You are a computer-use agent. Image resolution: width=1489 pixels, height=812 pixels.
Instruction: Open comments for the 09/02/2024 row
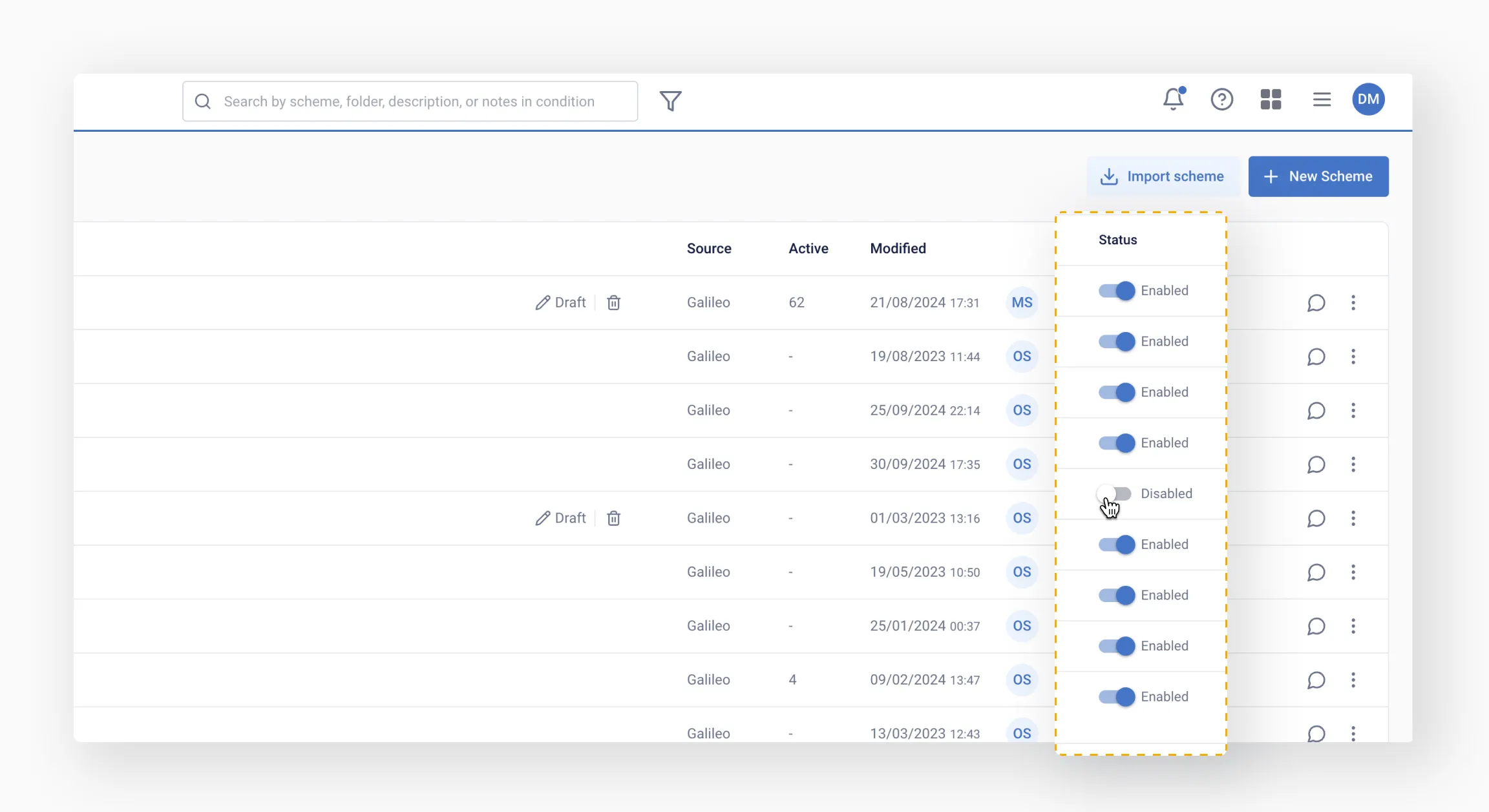[1316, 680]
